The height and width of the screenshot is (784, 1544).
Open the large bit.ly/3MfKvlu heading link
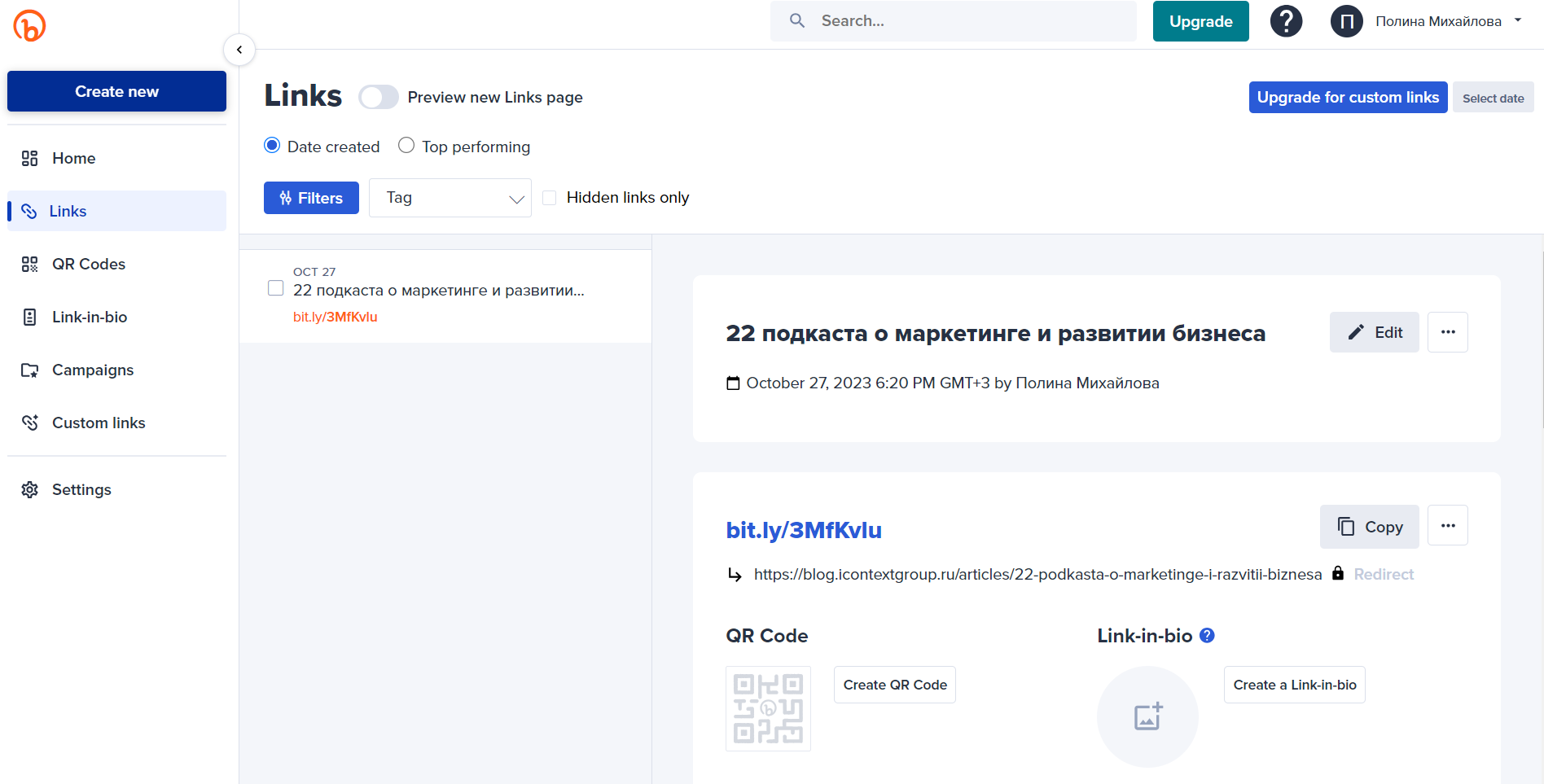tap(804, 530)
